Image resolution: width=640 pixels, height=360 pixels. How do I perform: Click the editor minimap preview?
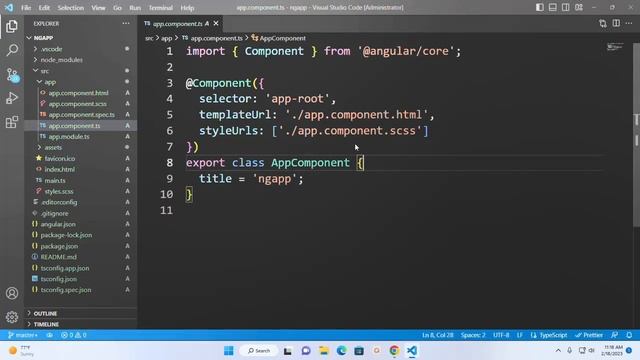615,47
